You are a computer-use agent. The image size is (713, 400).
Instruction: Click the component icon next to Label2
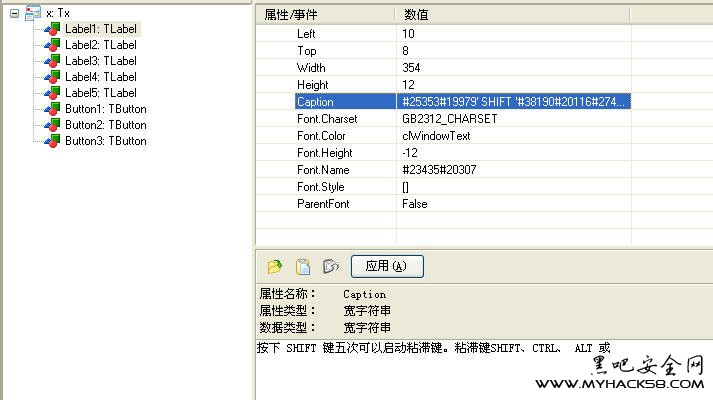(53, 45)
